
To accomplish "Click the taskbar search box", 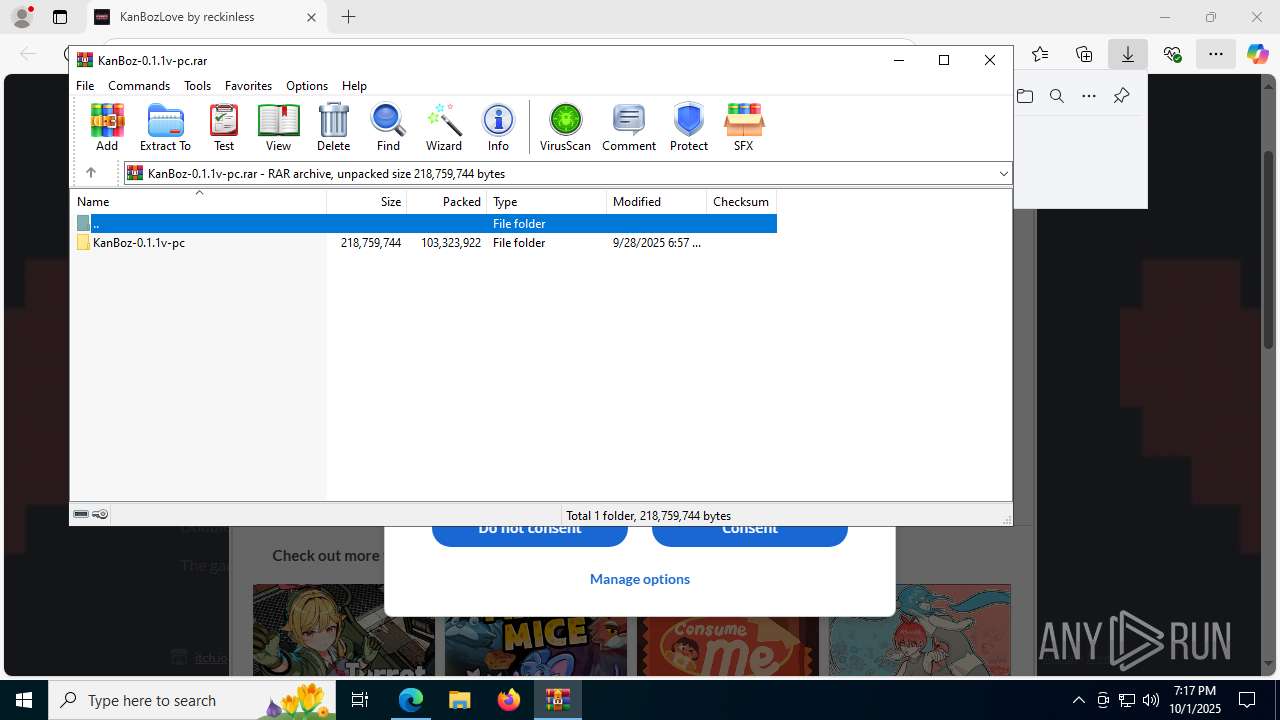I will click(x=192, y=700).
